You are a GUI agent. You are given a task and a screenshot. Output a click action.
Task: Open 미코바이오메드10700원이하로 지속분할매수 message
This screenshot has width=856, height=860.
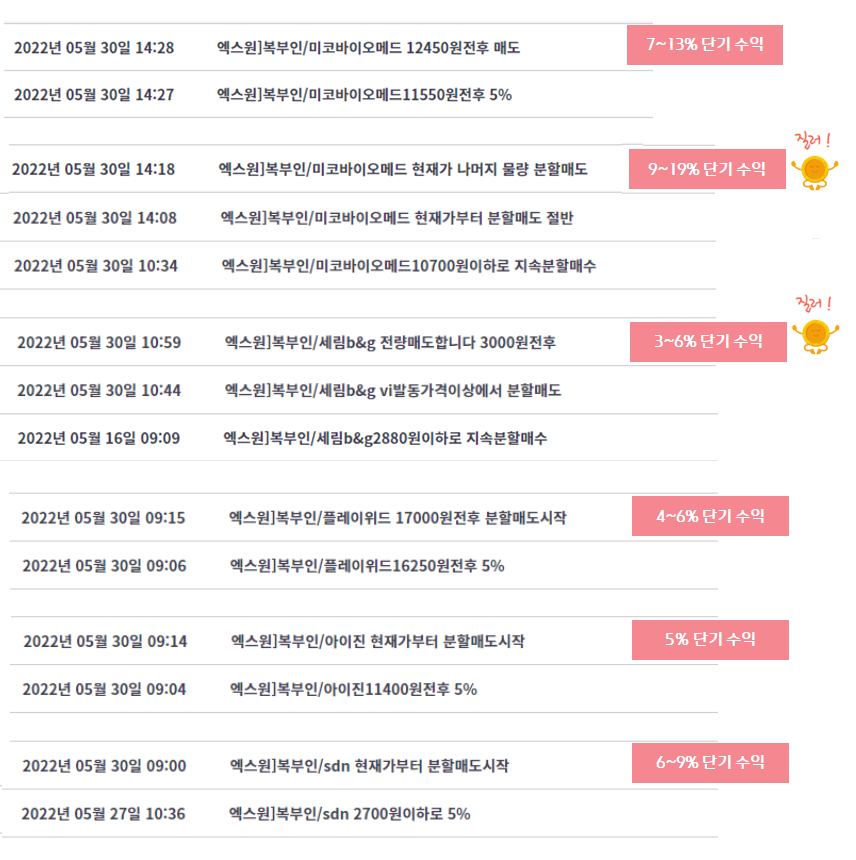click(x=409, y=266)
